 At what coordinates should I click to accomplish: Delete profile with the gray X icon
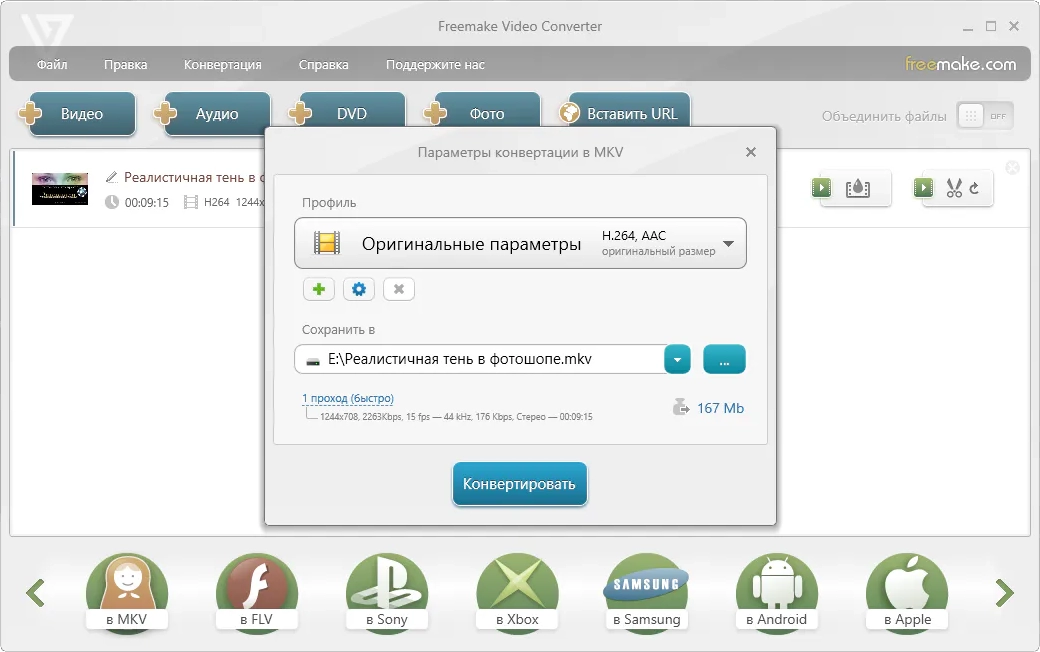click(x=399, y=289)
